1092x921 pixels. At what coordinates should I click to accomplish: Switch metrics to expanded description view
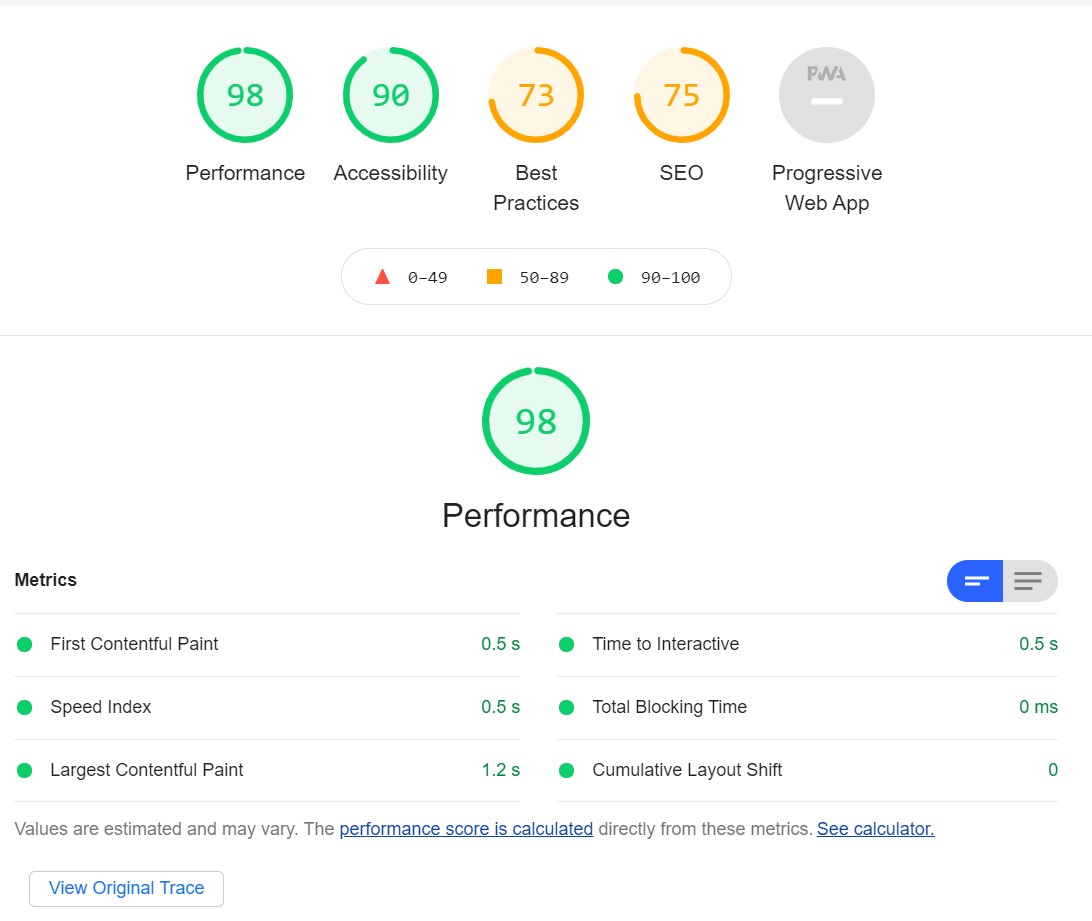point(1029,581)
